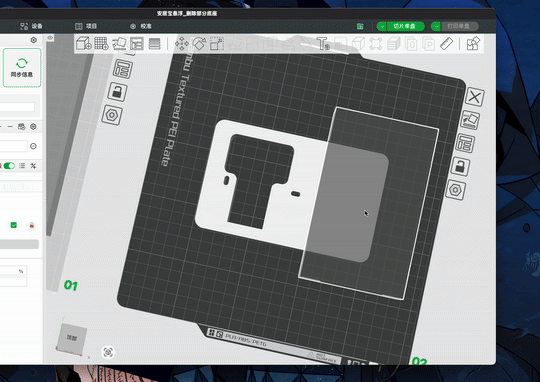
Task: Click the filament settings gear icon
Action: point(33,127)
